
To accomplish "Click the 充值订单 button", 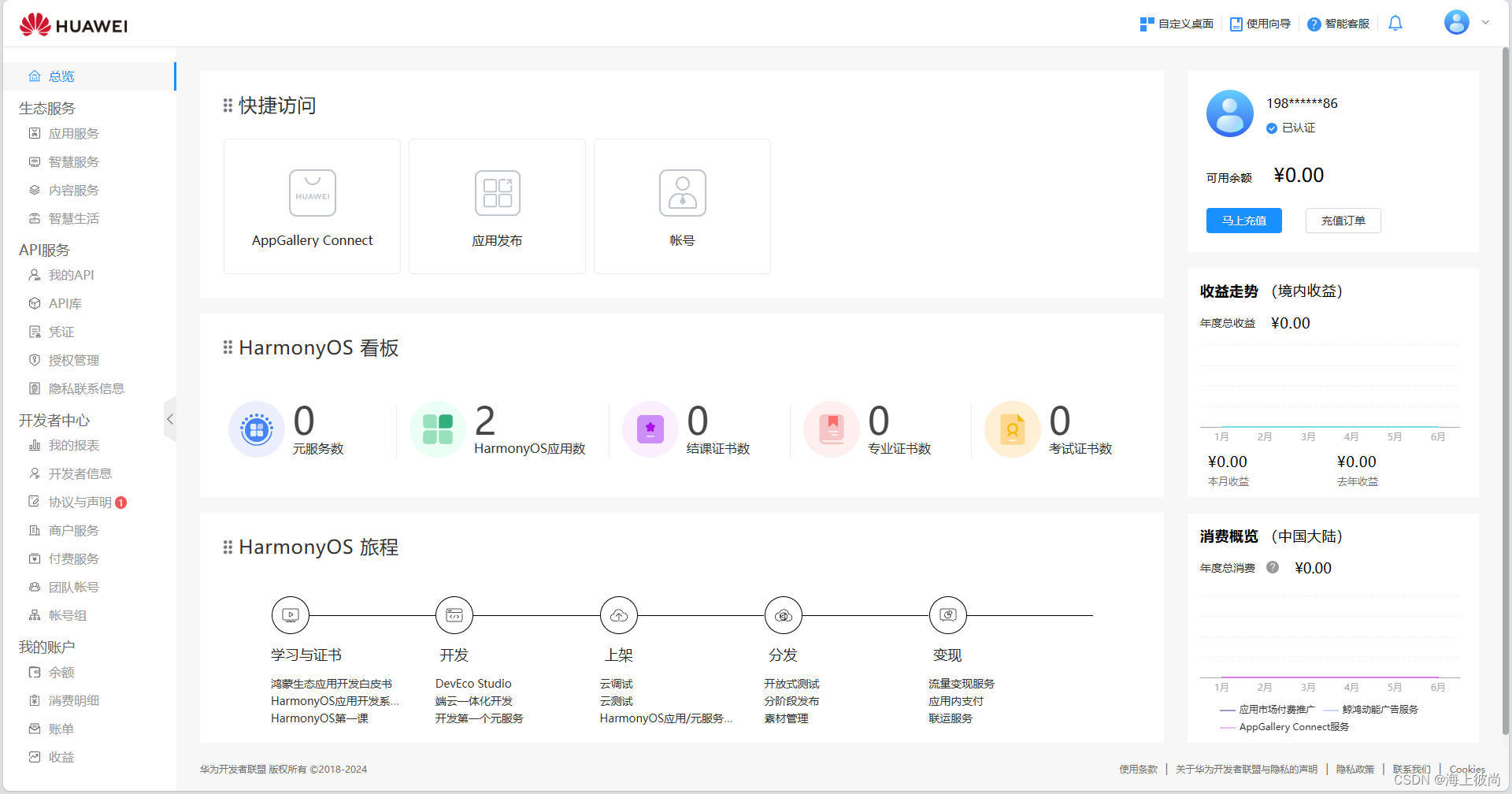I will 1343,221.
